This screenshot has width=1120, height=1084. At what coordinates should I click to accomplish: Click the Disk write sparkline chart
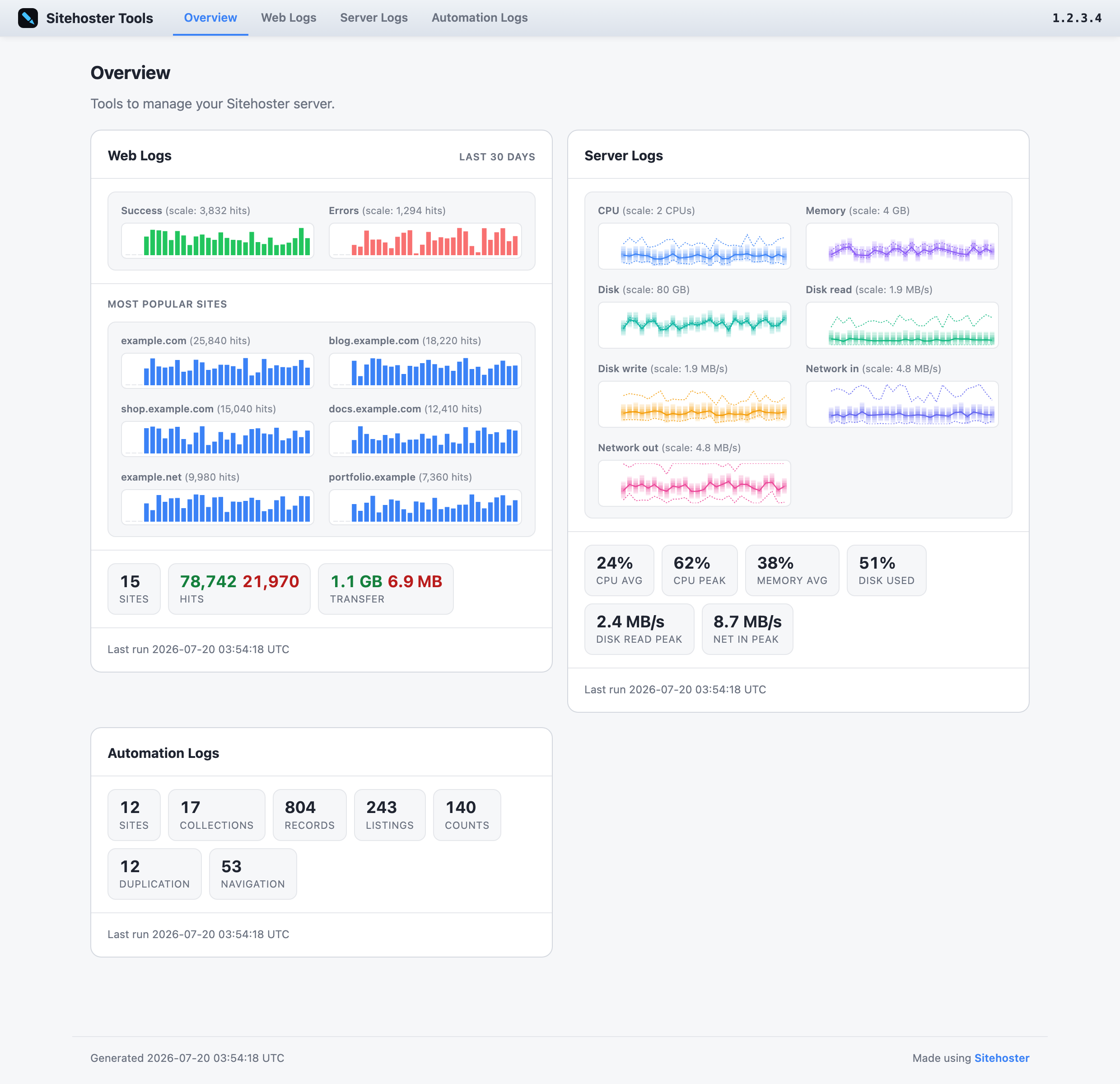694,404
